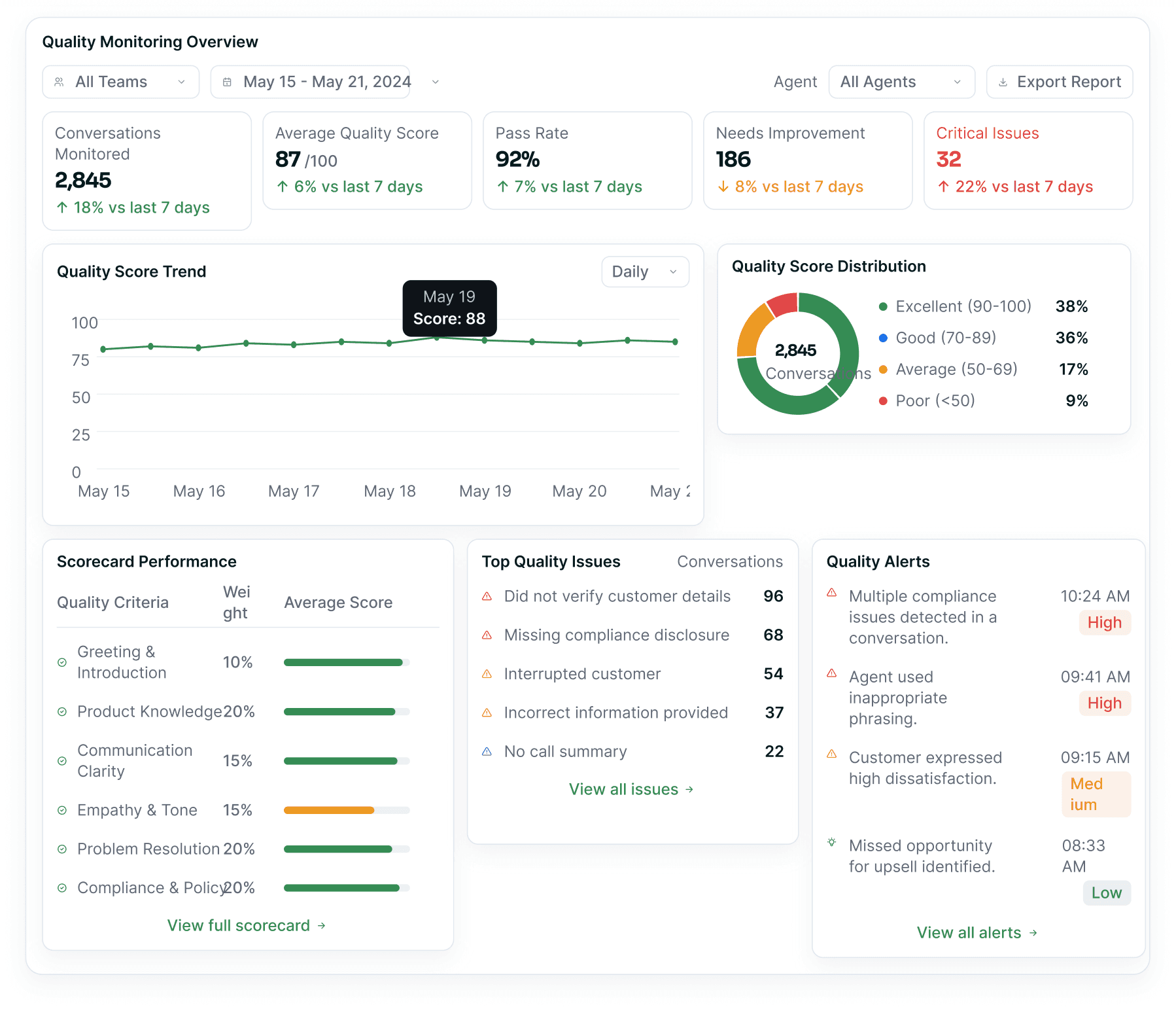Viewport: 1176px width, 1009px height.
Task: Click the Poor (<50) red legend dot
Action: pos(883,400)
